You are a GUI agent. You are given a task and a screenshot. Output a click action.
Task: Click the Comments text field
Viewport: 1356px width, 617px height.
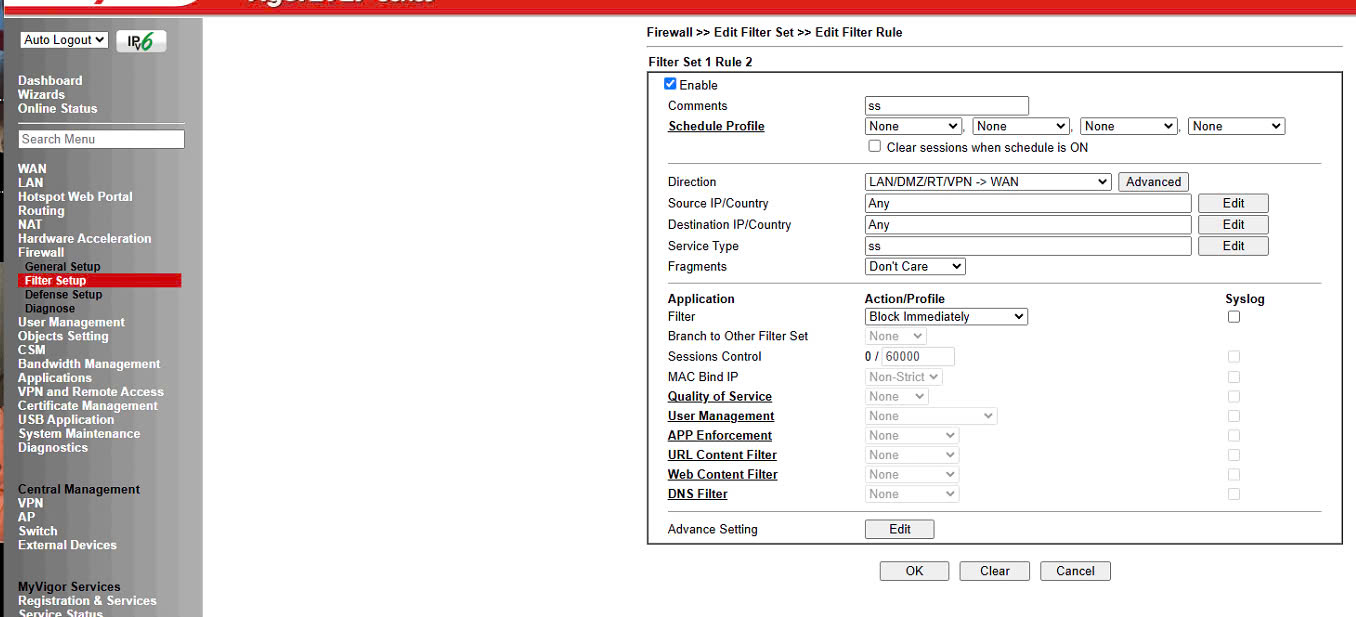coord(946,106)
